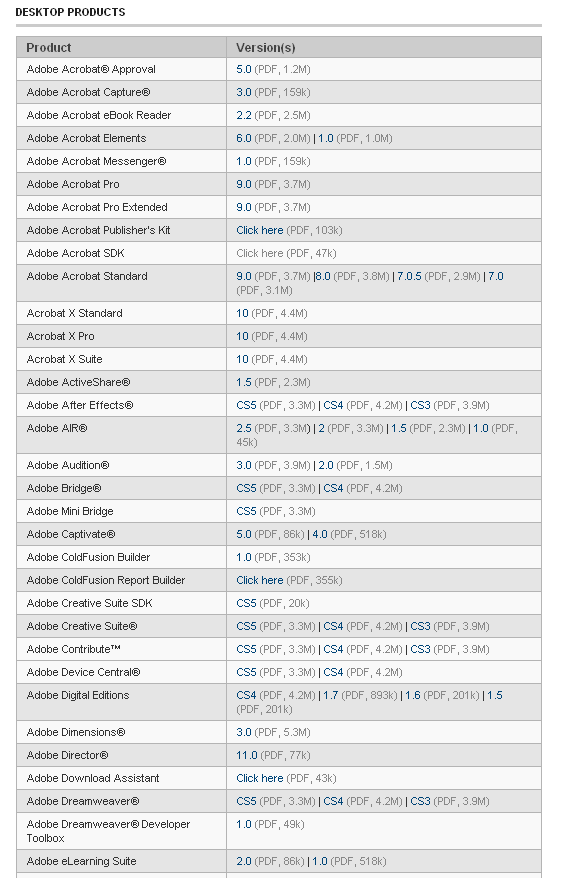Open After Effects CS3 link
This screenshot has height=878, width=562.
click(x=420, y=405)
